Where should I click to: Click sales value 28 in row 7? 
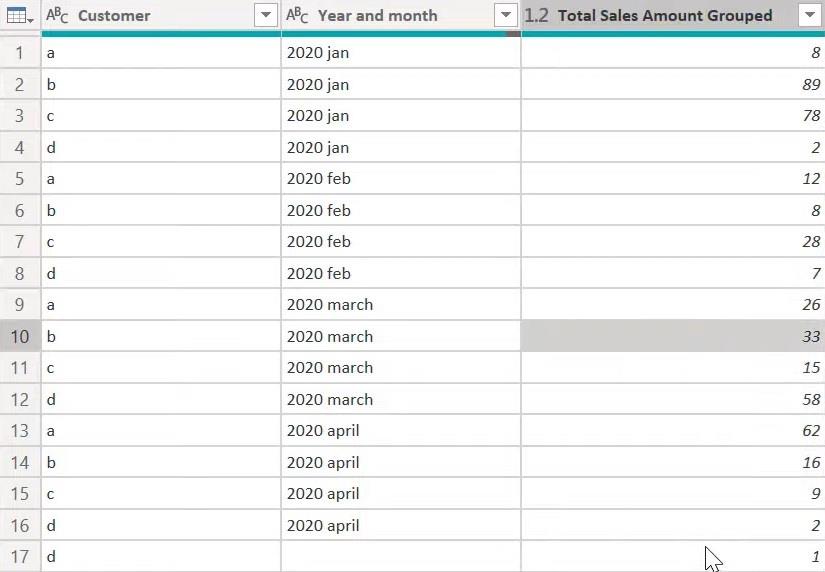(x=673, y=242)
